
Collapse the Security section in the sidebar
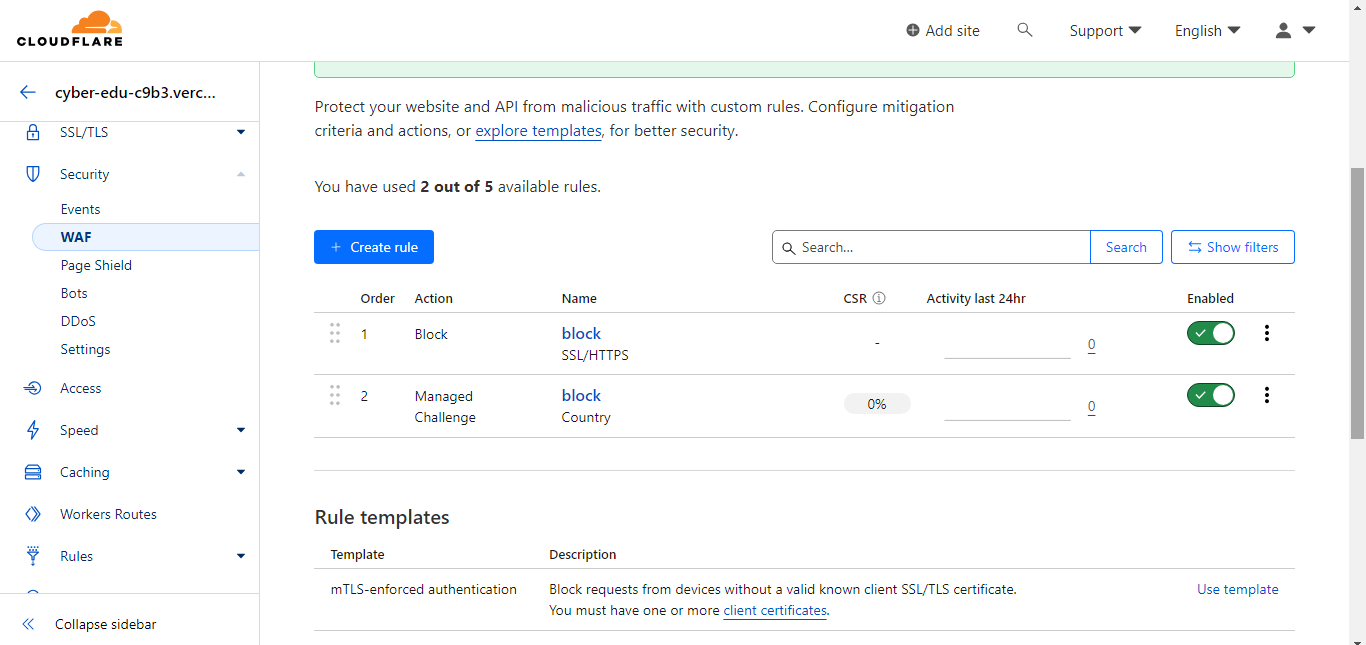pyautogui.click(x=241, y=174)
